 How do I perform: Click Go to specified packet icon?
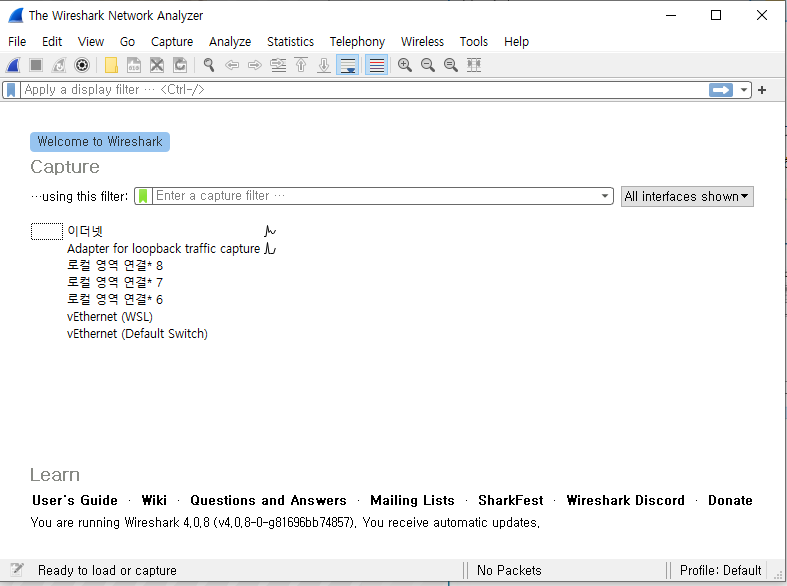[x=278, y=65]
